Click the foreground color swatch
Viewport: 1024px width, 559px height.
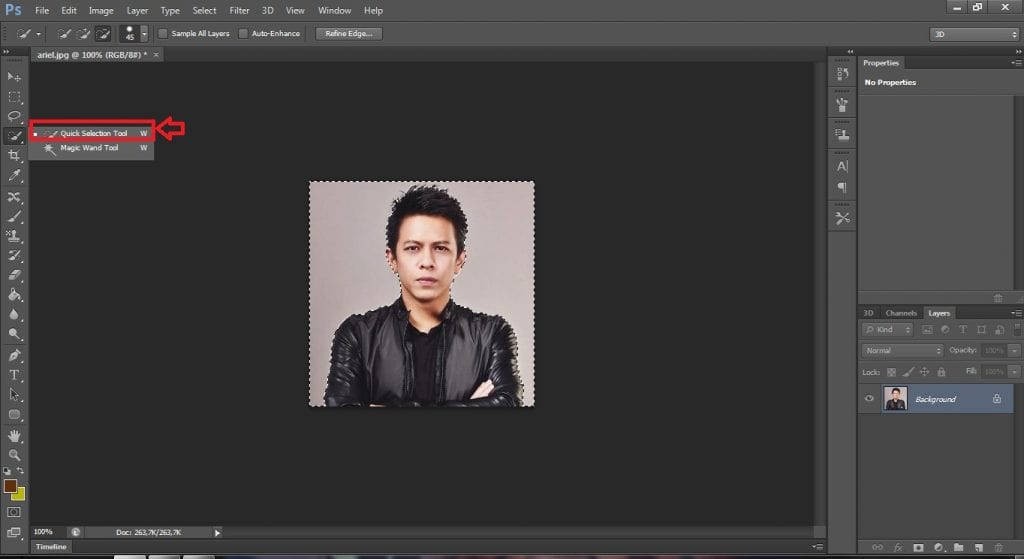coord(10,486)
